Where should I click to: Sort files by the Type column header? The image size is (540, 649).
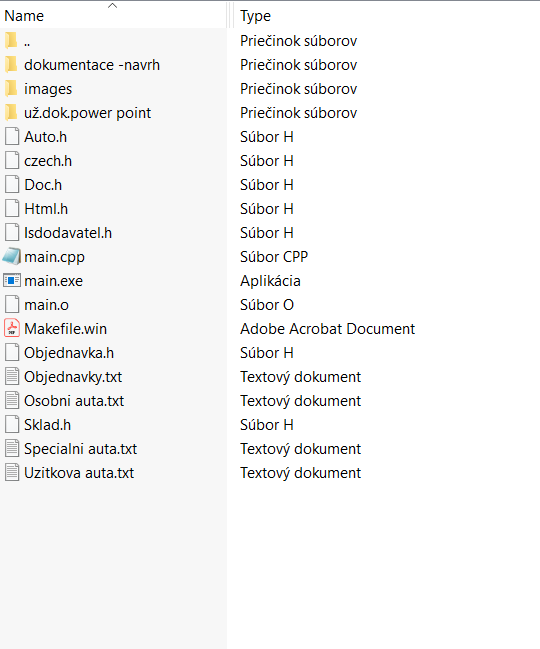[x=387, y=16]
